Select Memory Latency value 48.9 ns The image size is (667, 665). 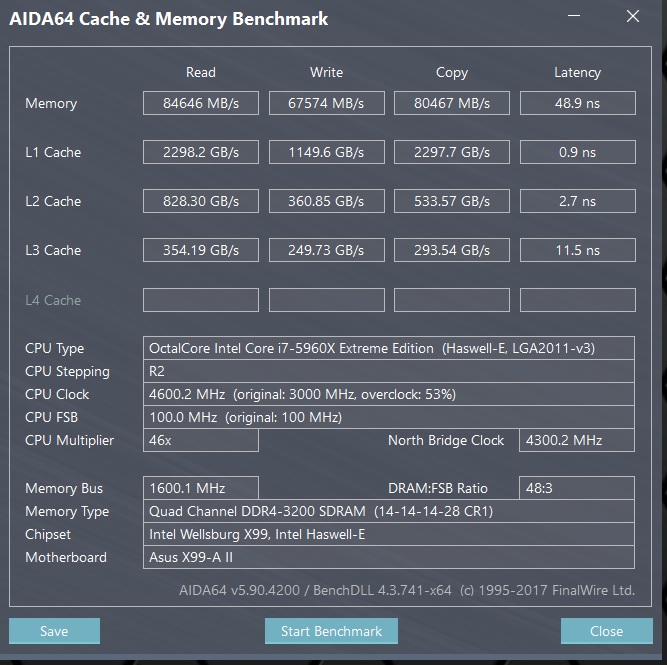point(578,103)
